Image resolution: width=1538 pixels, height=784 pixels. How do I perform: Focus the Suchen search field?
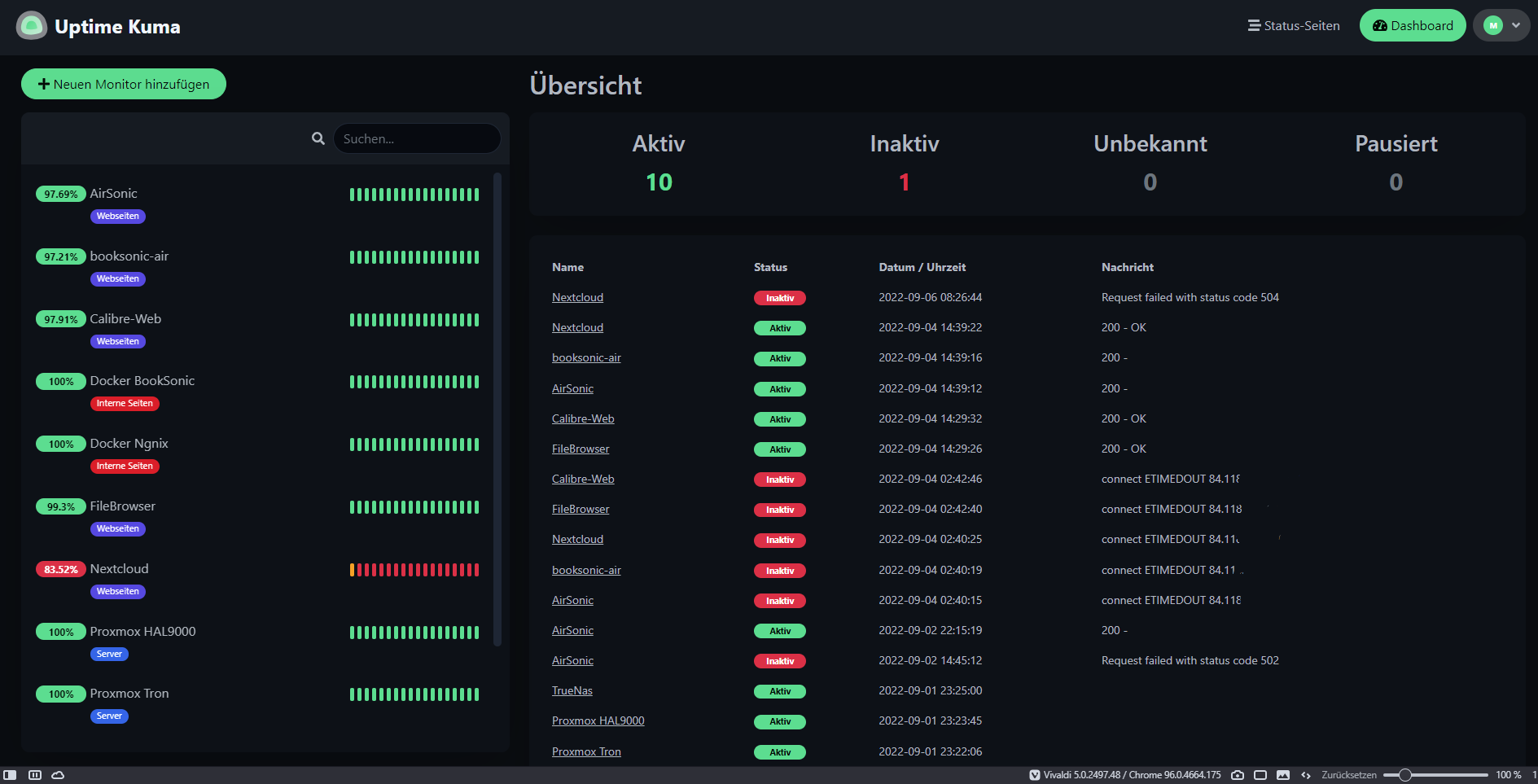[x=417, y=138]
